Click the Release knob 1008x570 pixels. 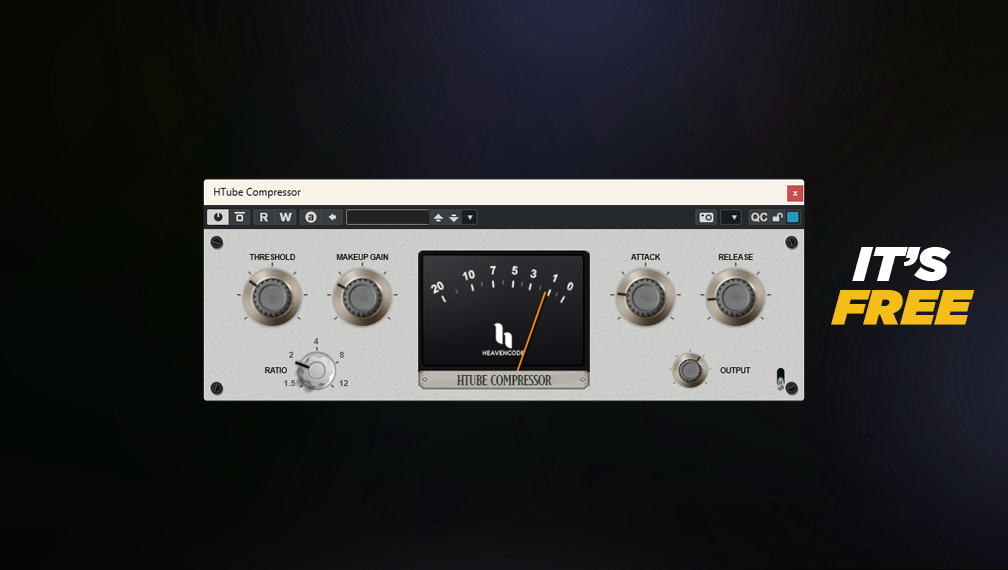tap(735, 297)
